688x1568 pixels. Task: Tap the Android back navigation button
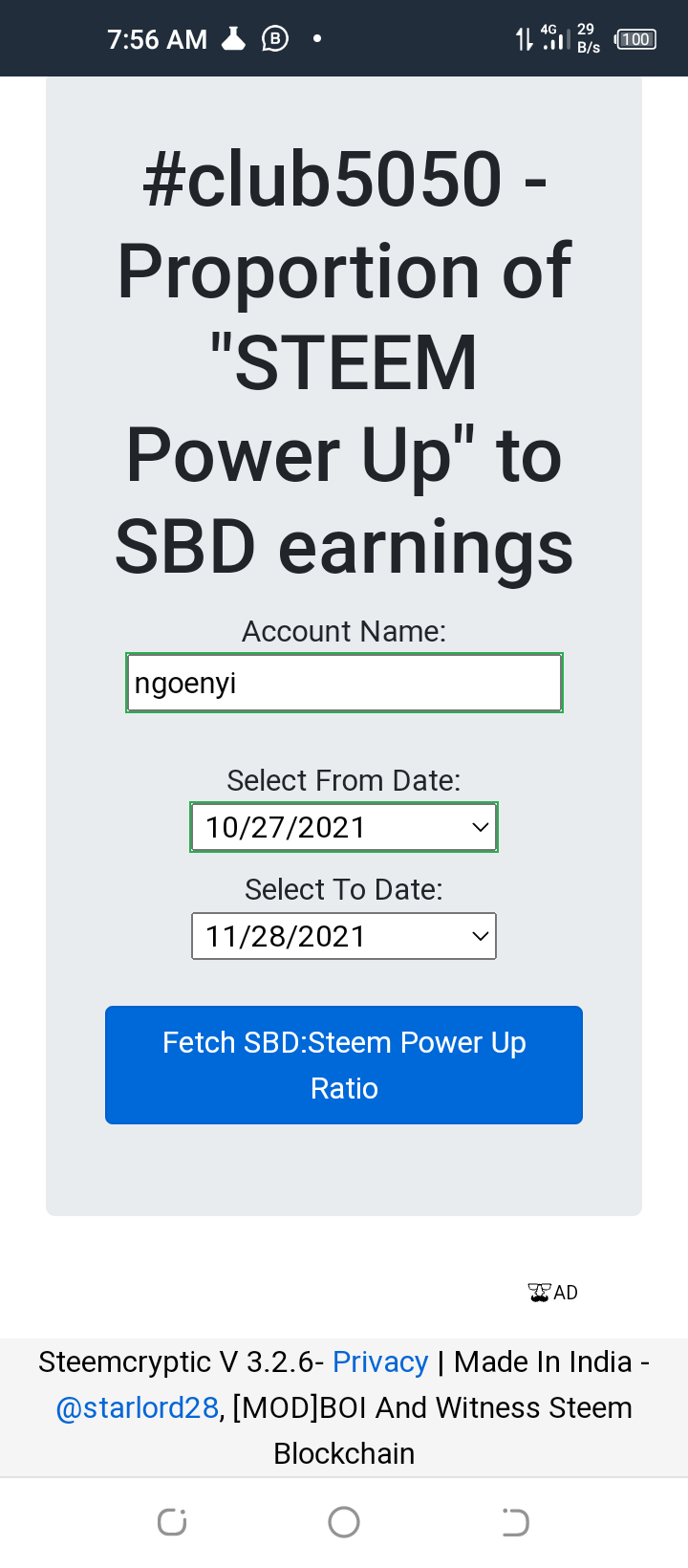515,1521
